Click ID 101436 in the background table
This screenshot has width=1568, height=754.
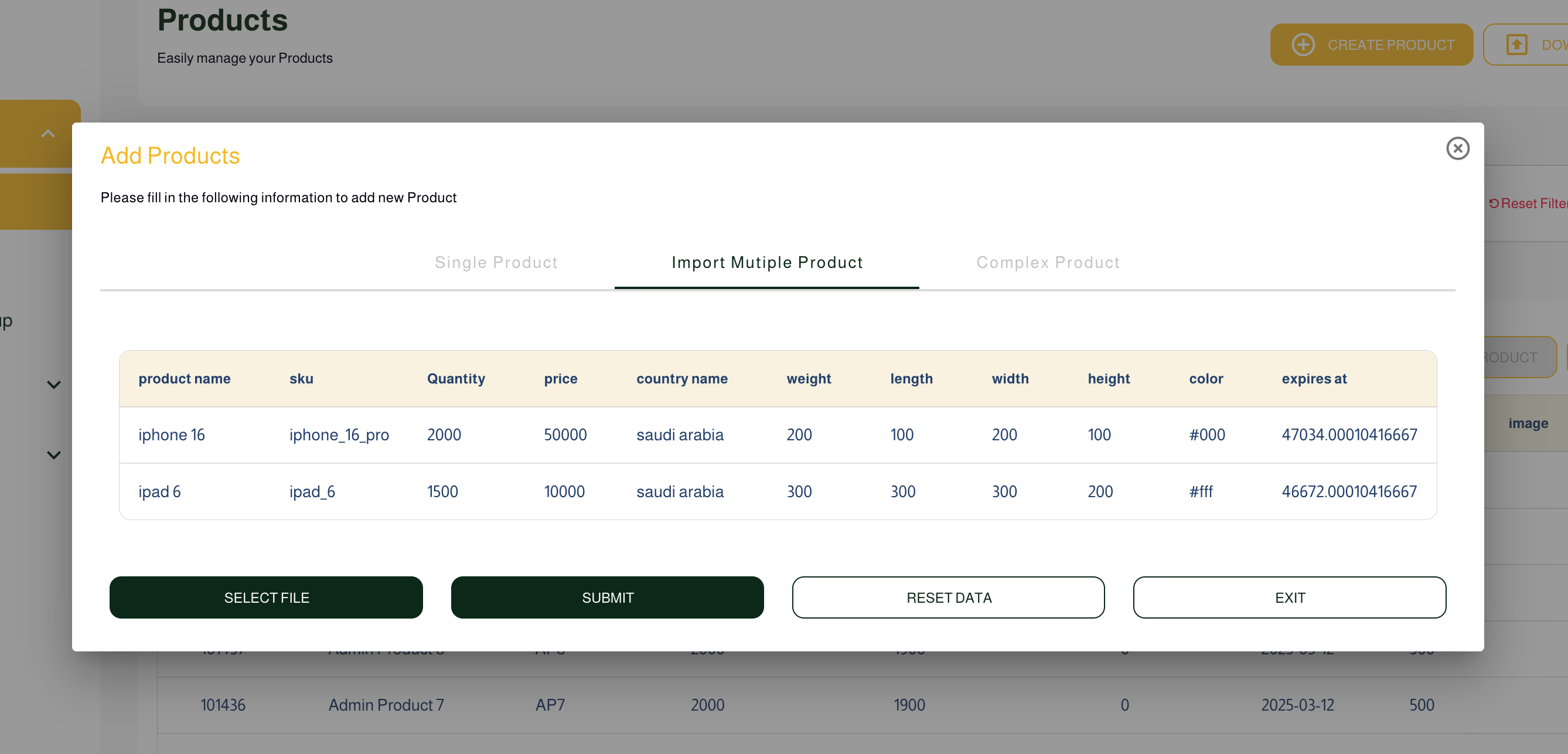pos(223,705)
